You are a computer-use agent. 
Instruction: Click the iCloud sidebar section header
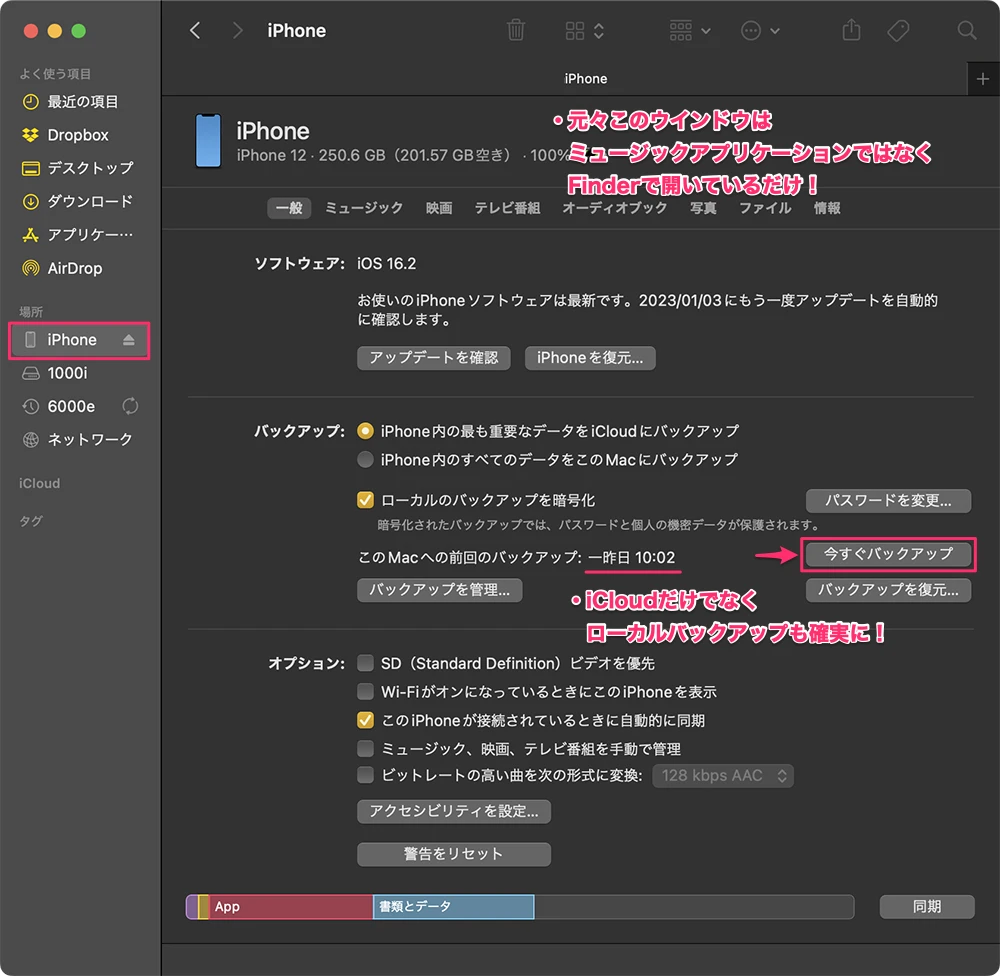point(40,484)
